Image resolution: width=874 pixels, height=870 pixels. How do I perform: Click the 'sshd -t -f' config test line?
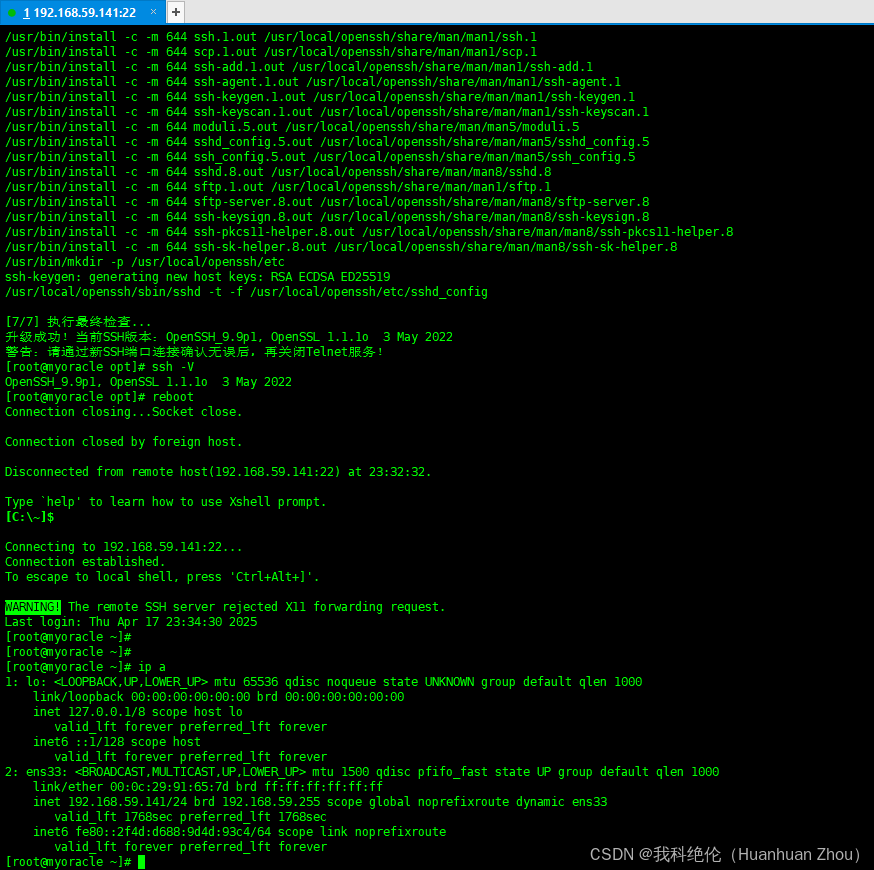pyautogui.click(x=246, y=292)
